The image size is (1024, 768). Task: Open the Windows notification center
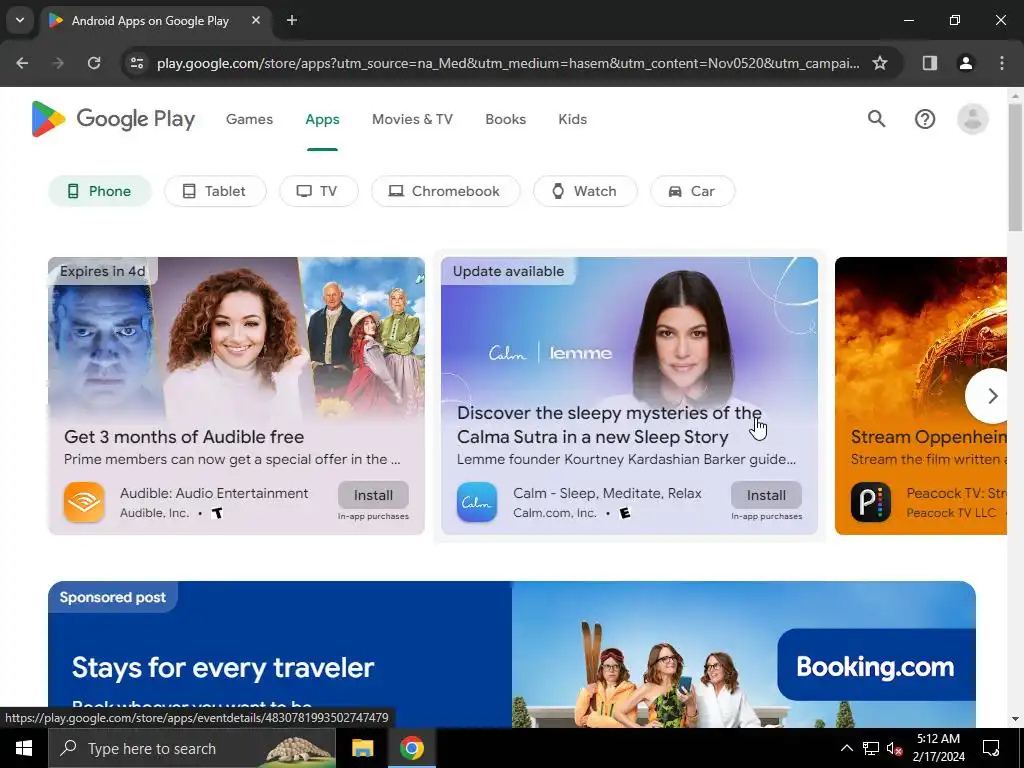point(991,748)
